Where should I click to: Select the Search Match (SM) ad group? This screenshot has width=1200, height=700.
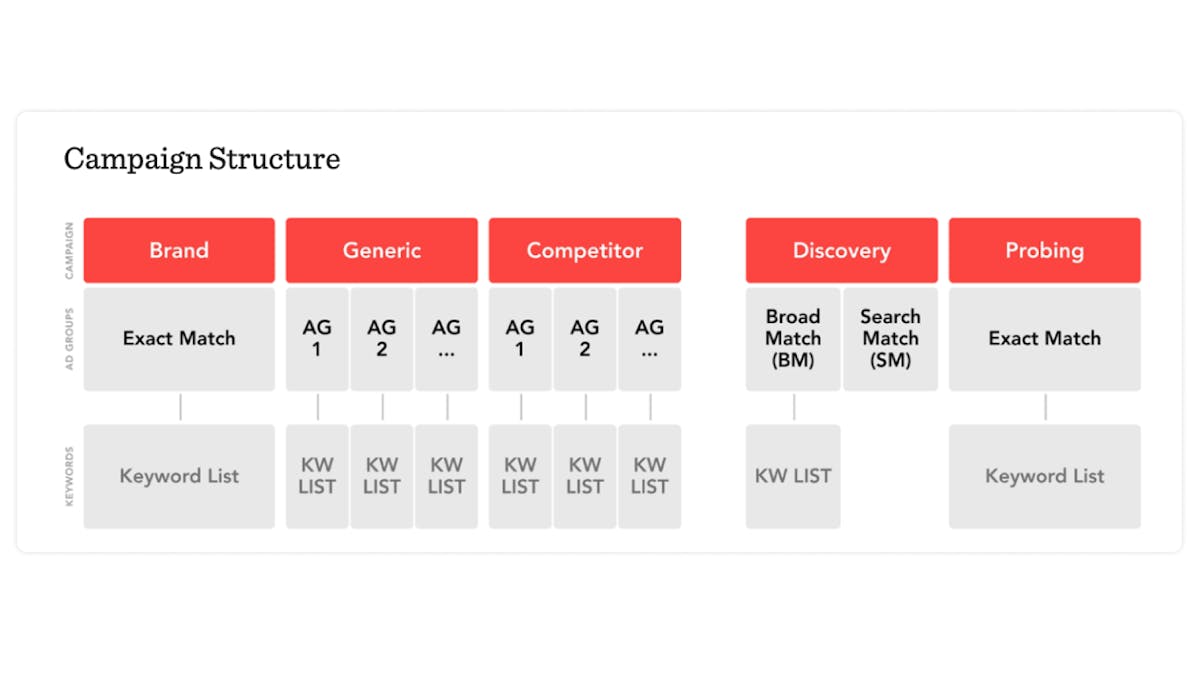tap(890, 339)
